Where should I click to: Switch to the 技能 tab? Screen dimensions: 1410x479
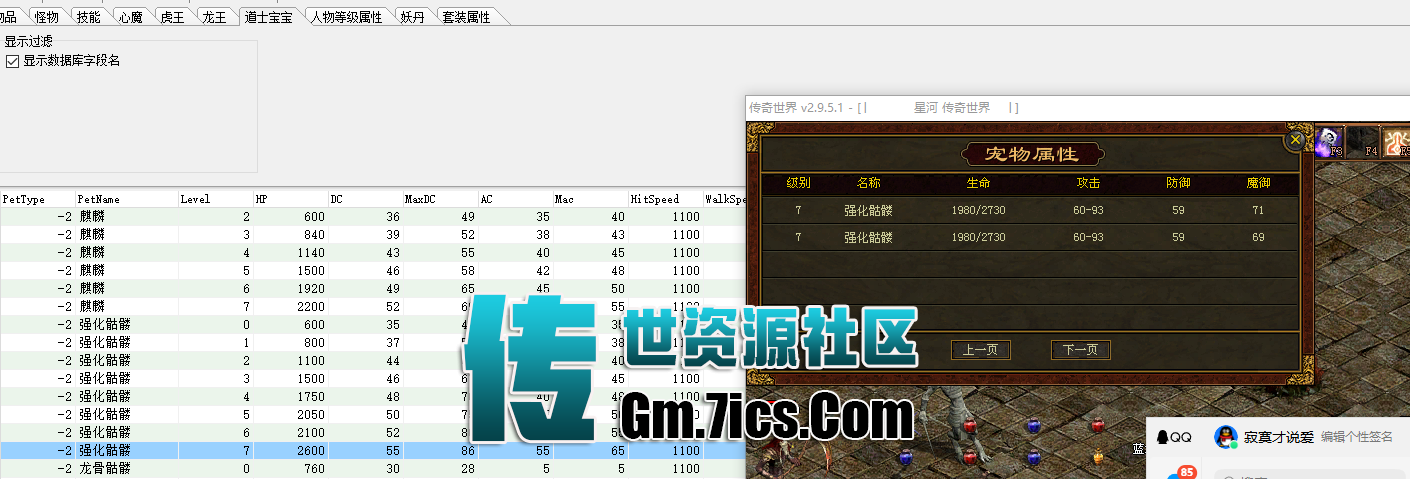coord(88,17)
